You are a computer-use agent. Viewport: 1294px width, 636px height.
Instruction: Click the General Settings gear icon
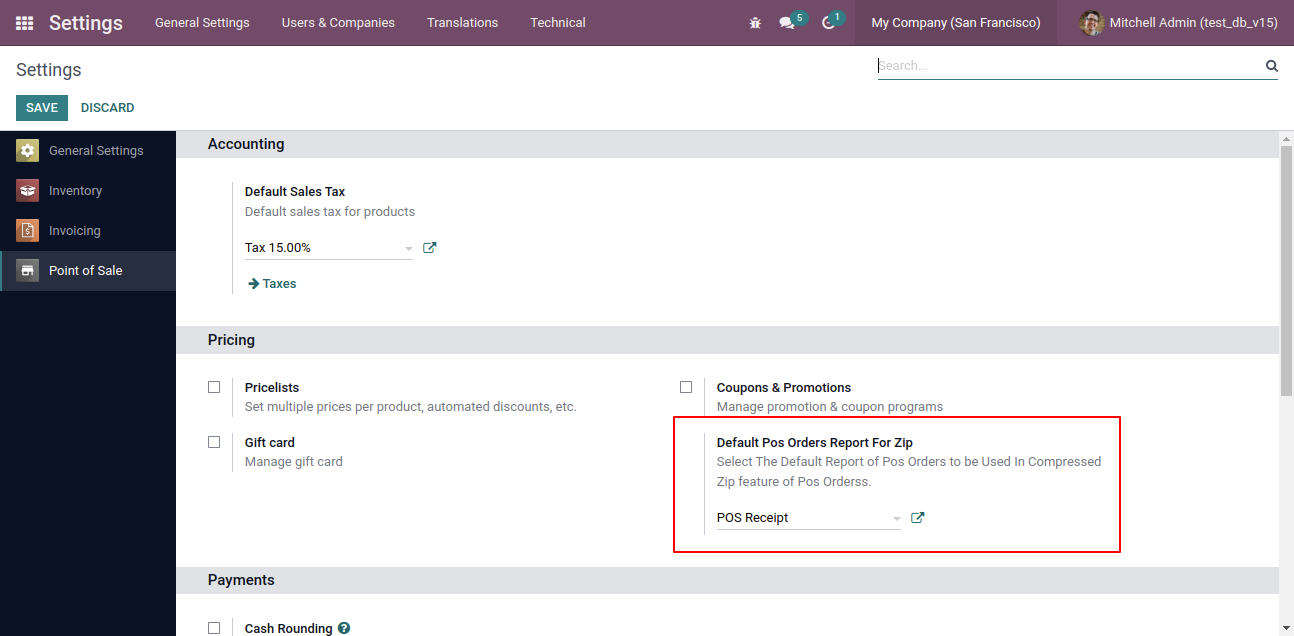point(28,150)
